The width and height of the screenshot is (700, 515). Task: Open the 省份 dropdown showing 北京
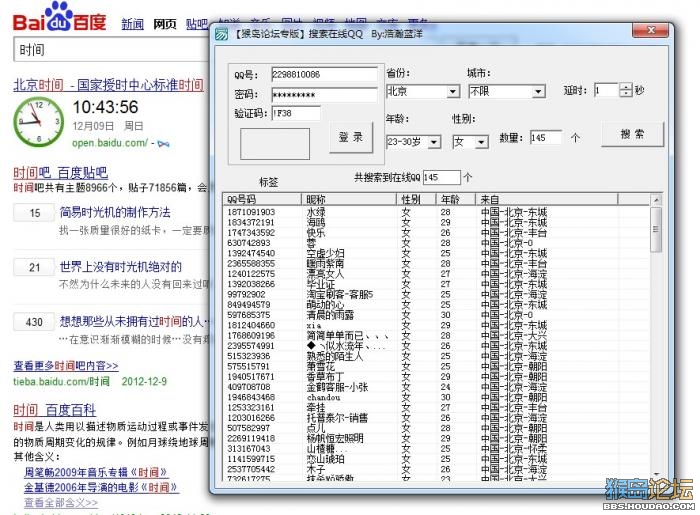423,91
